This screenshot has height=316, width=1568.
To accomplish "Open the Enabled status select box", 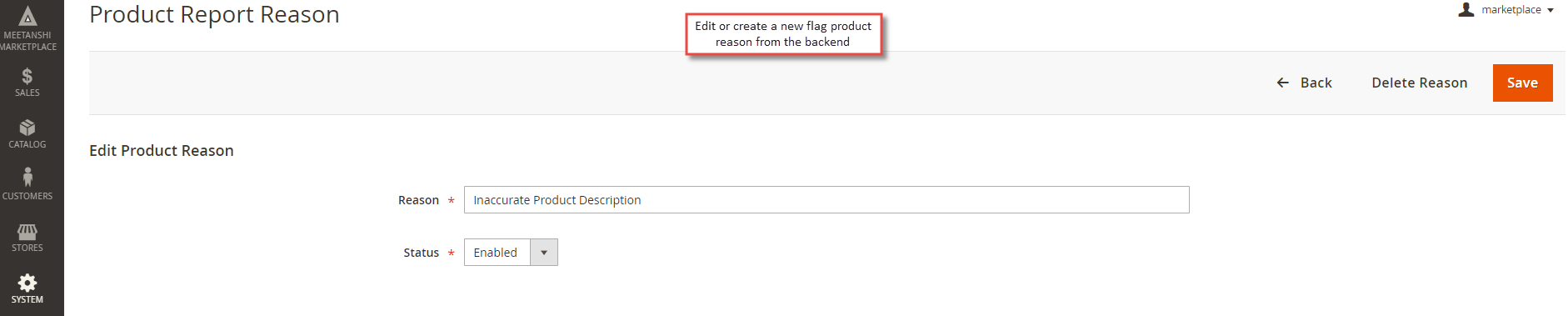I will (511, 253).
